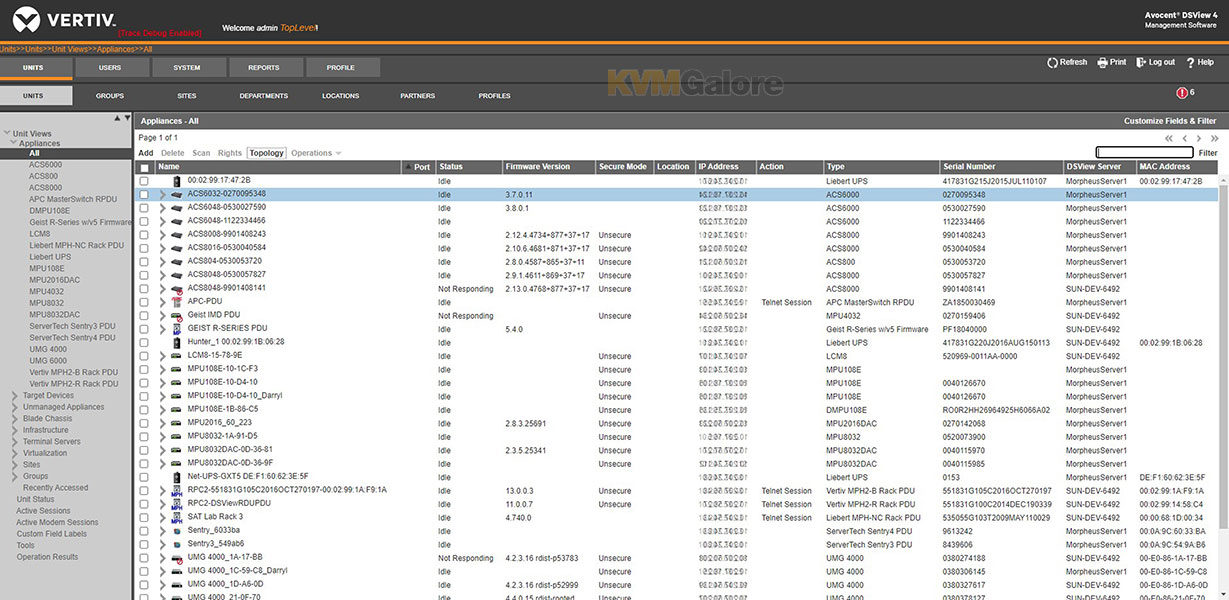Viewport: 1229px width, 600px height.
Task: Click the Geist IMD PDU device icon
Action: point(176,316)
